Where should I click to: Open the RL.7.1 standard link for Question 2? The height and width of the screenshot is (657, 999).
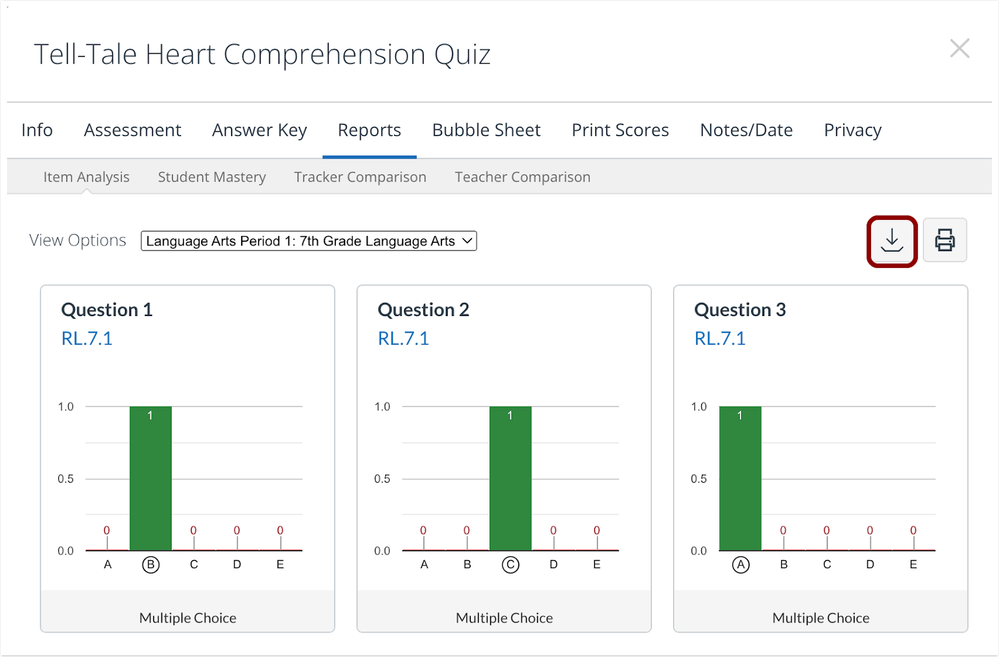(403, 338)
